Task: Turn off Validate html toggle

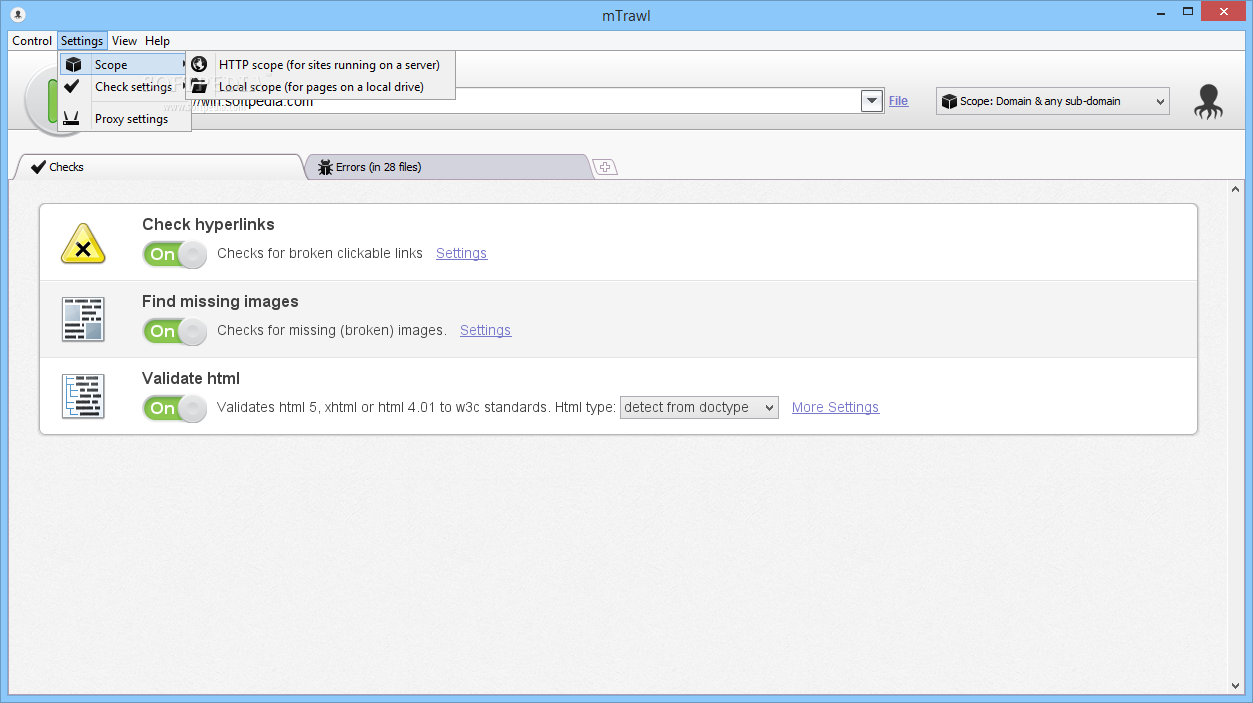Action: (x=175, y=408)
